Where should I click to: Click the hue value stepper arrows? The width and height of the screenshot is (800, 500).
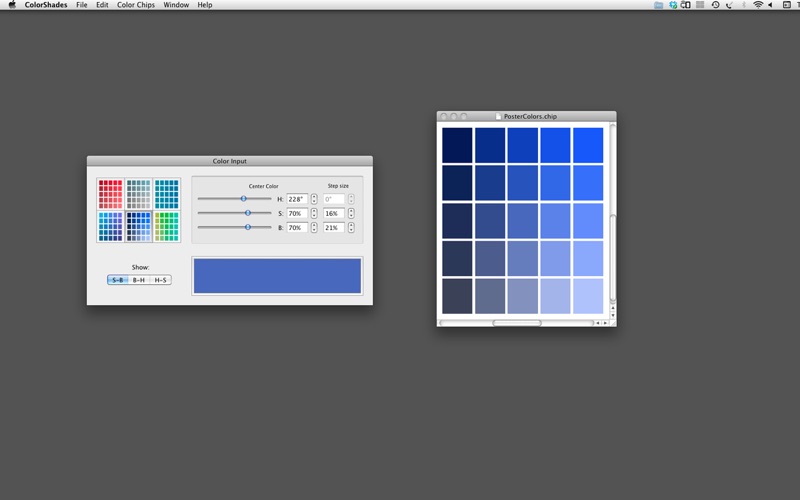click(314, 199)
